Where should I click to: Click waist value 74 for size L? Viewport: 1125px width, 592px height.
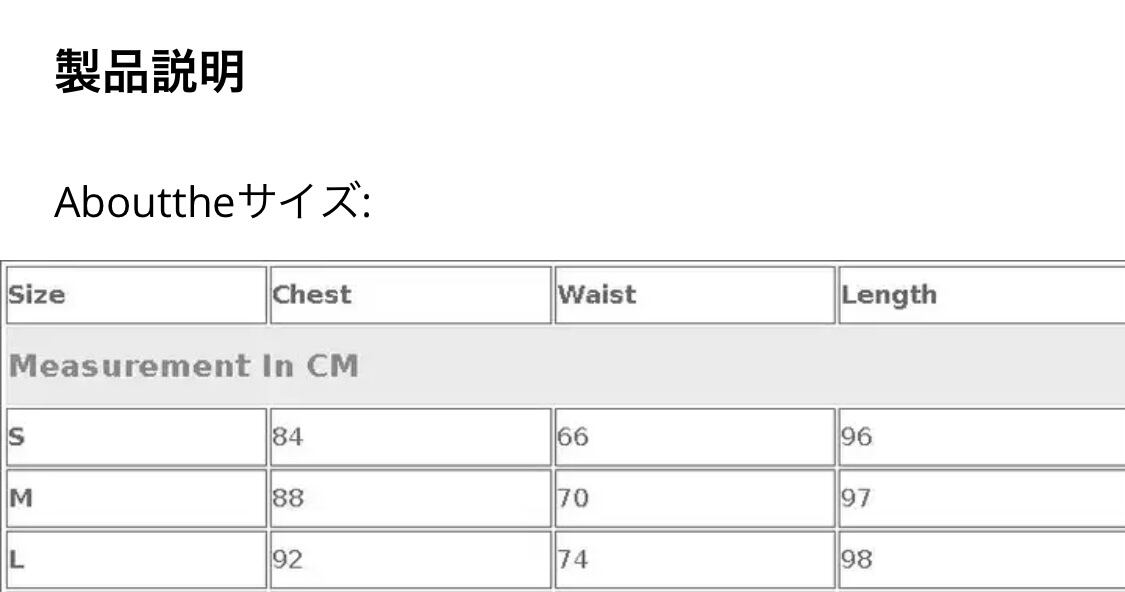coord(573,560)
